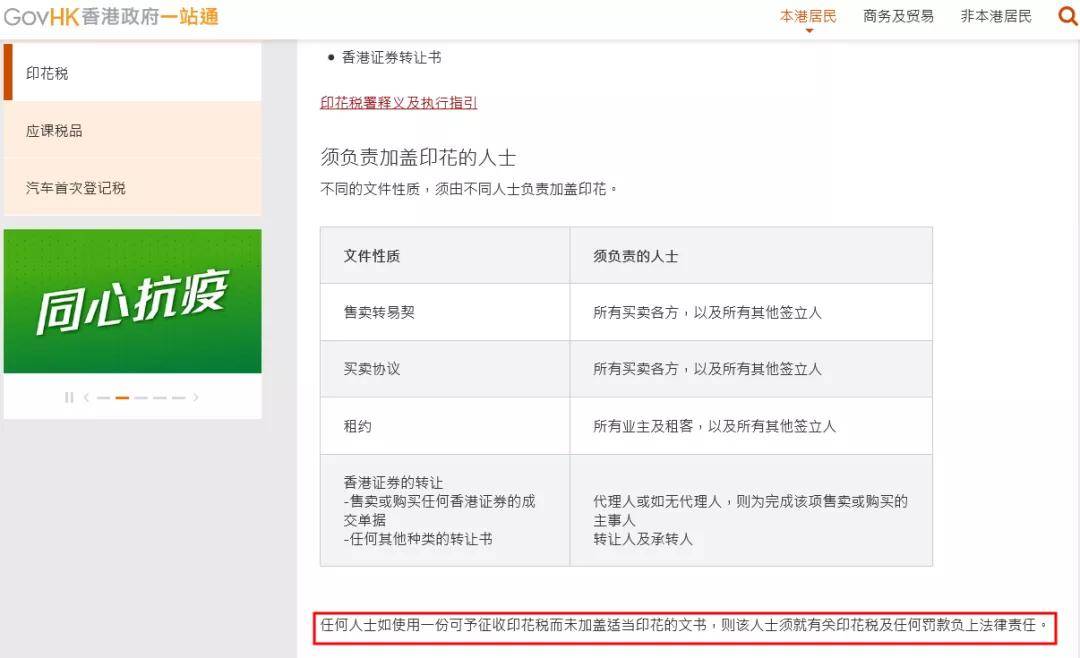Switch to the 商务及贸易 tab
The height and width of the screenshot is (658, 1080).
pos(896,16)
